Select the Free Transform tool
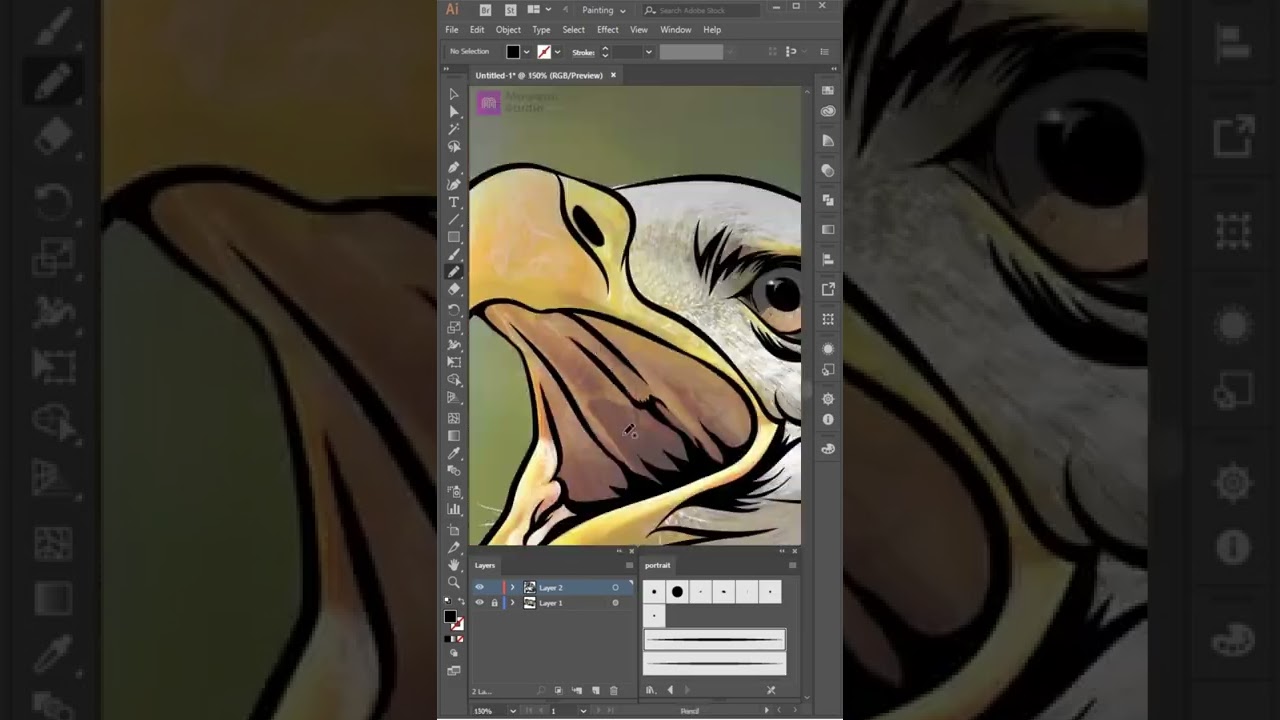Image resolution: width=1280 pixels, height=720 pixels. tap(454, 362)
